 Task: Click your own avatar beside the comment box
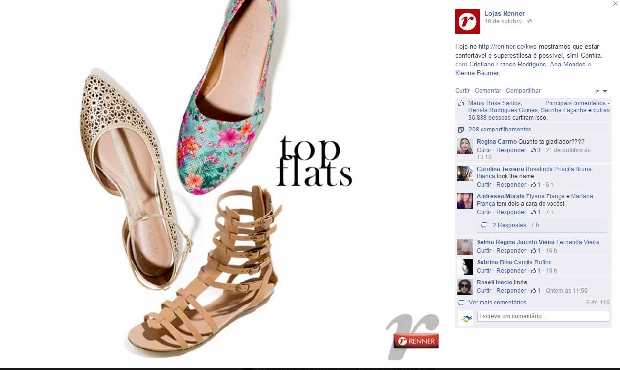(x=466, y=318)
